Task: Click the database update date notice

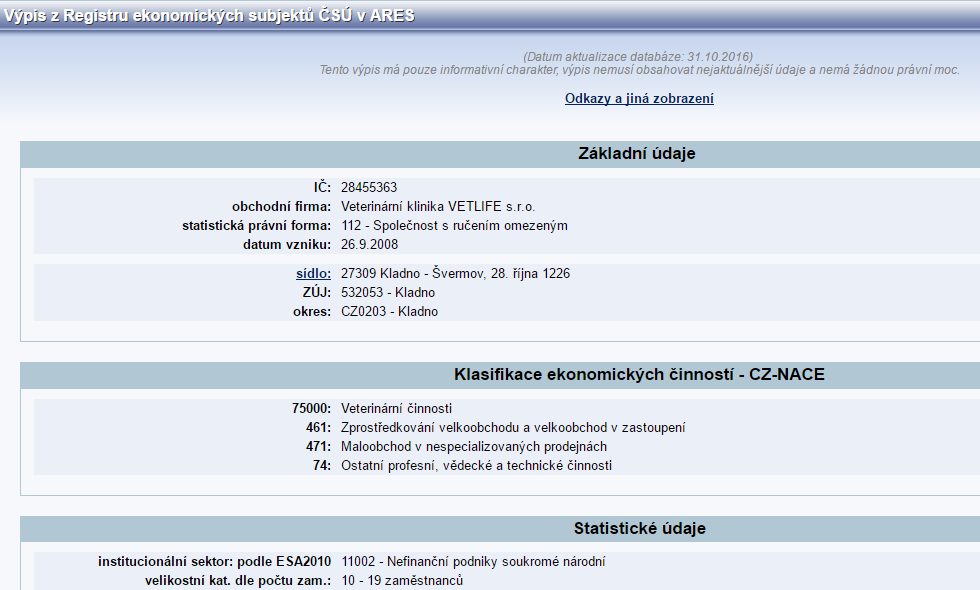Action: (x=637, y=57)
